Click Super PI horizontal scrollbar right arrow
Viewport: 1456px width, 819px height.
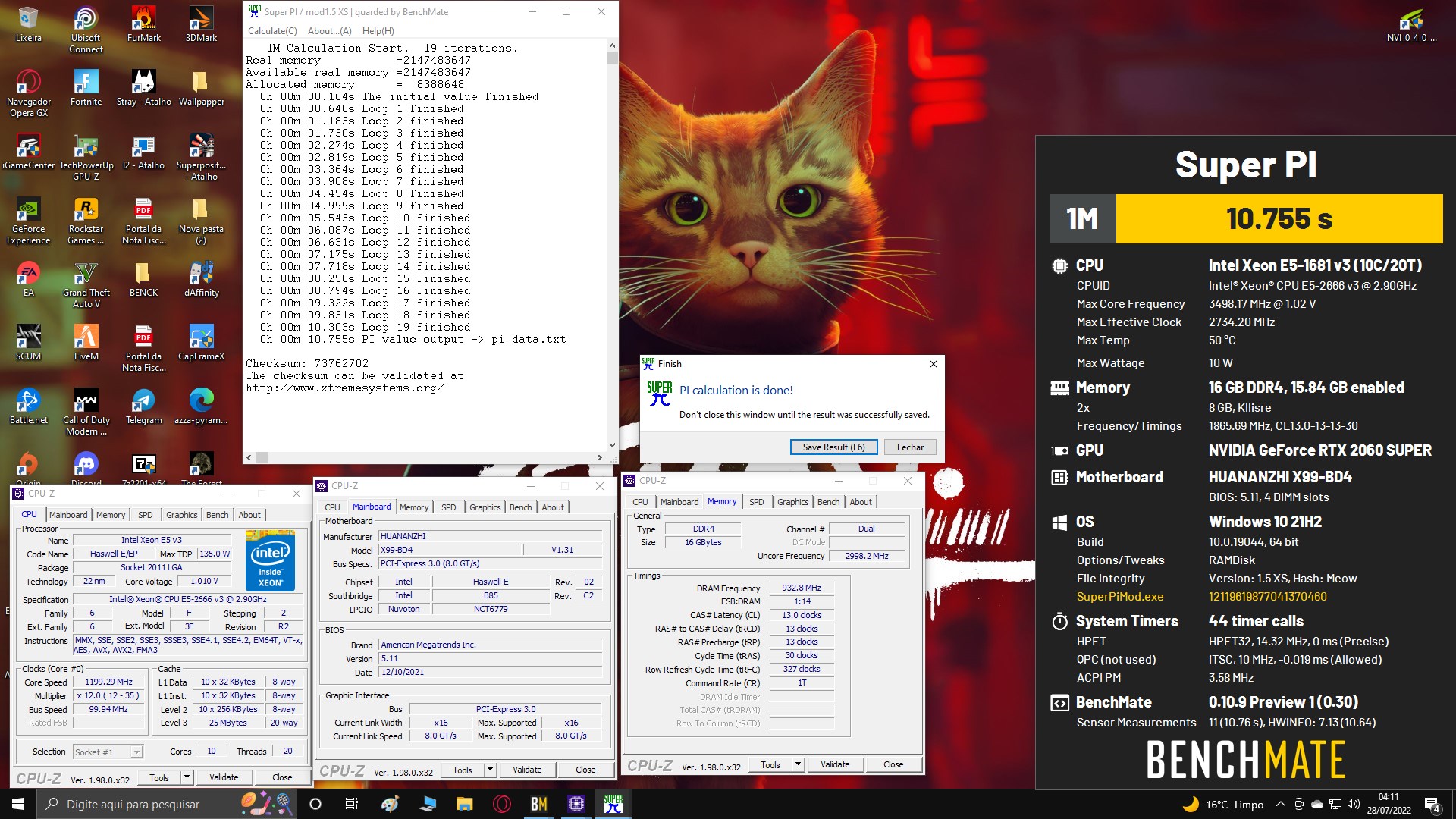coord(600,458)
